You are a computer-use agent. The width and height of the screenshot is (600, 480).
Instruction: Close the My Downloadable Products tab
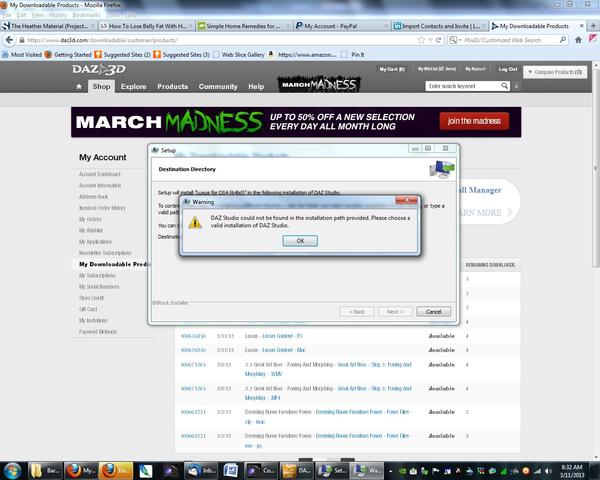coord(582,26)
